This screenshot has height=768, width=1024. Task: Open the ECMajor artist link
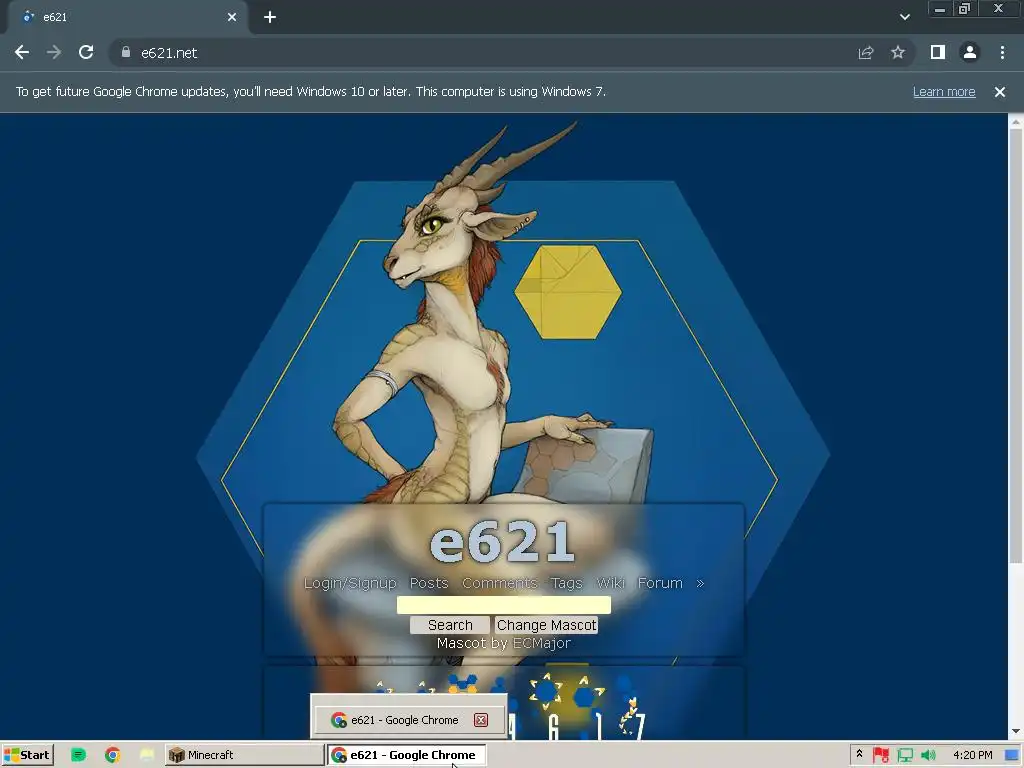click(x=541, y=643)
